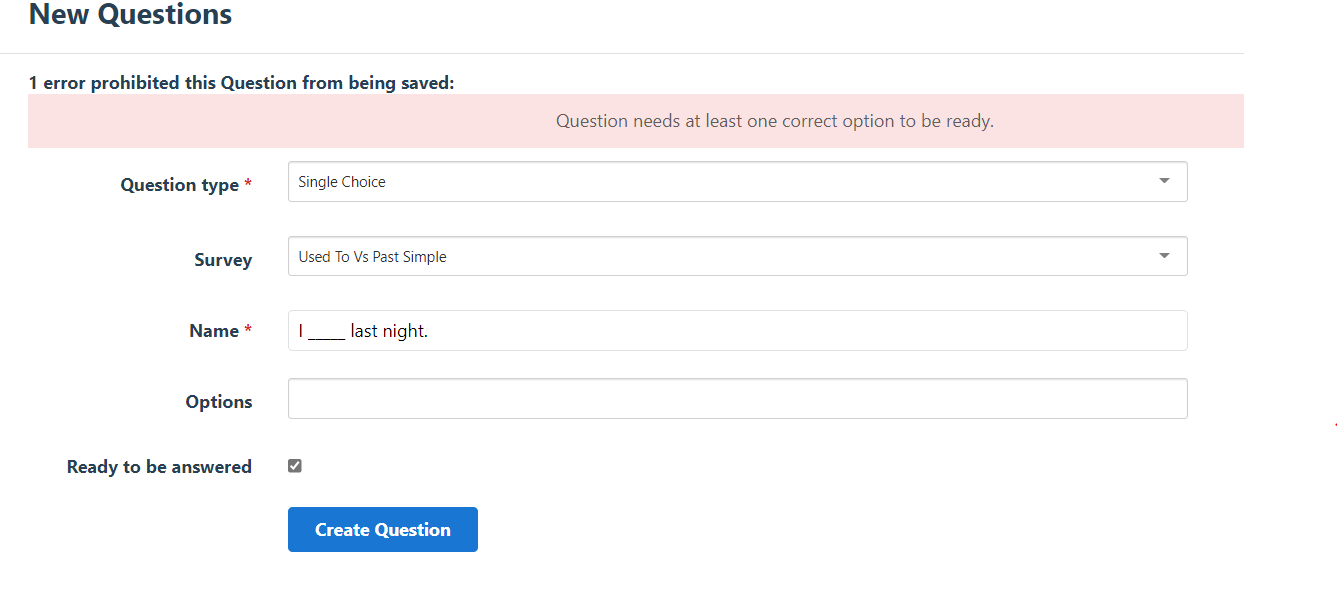The height and width of the screenshot is (609, 1337).
Task: Click the New Questions page heading
Action: point(129,15)
